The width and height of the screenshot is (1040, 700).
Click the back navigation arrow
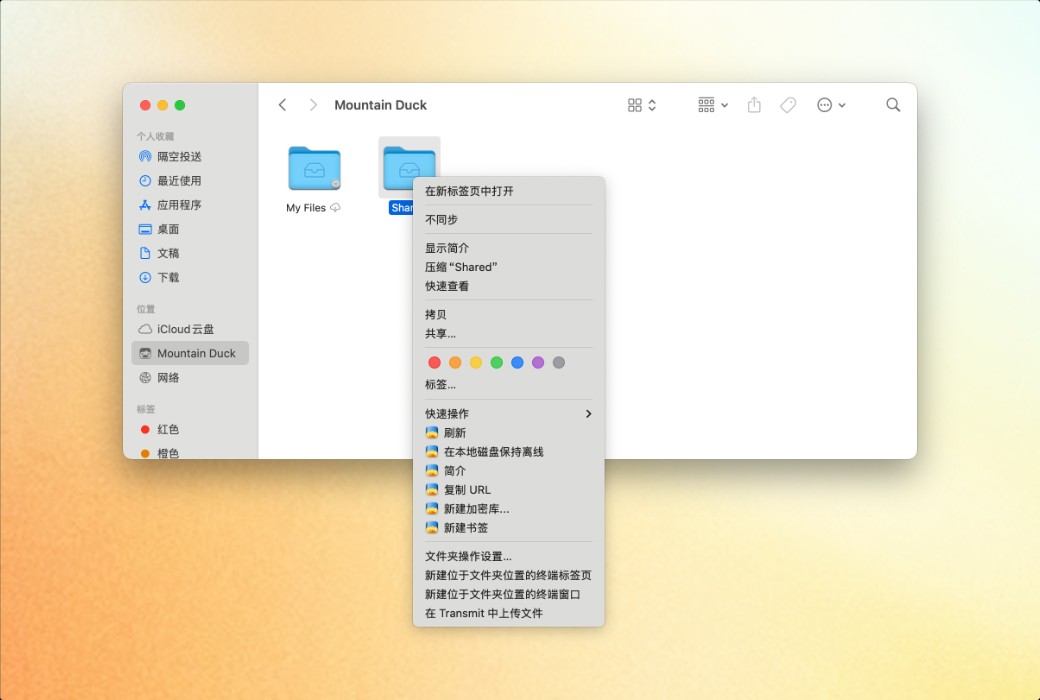[x=282, y=105]
